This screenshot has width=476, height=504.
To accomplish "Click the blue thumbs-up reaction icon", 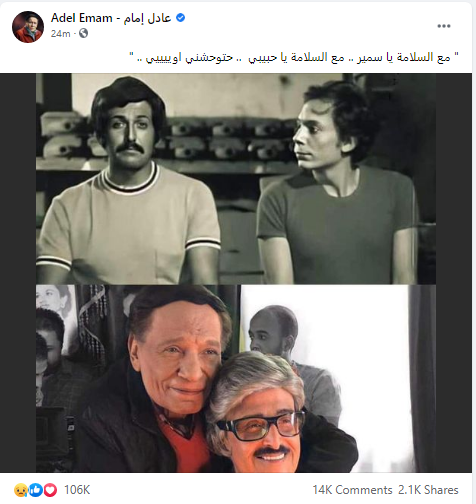I will (x=35, y=490).
